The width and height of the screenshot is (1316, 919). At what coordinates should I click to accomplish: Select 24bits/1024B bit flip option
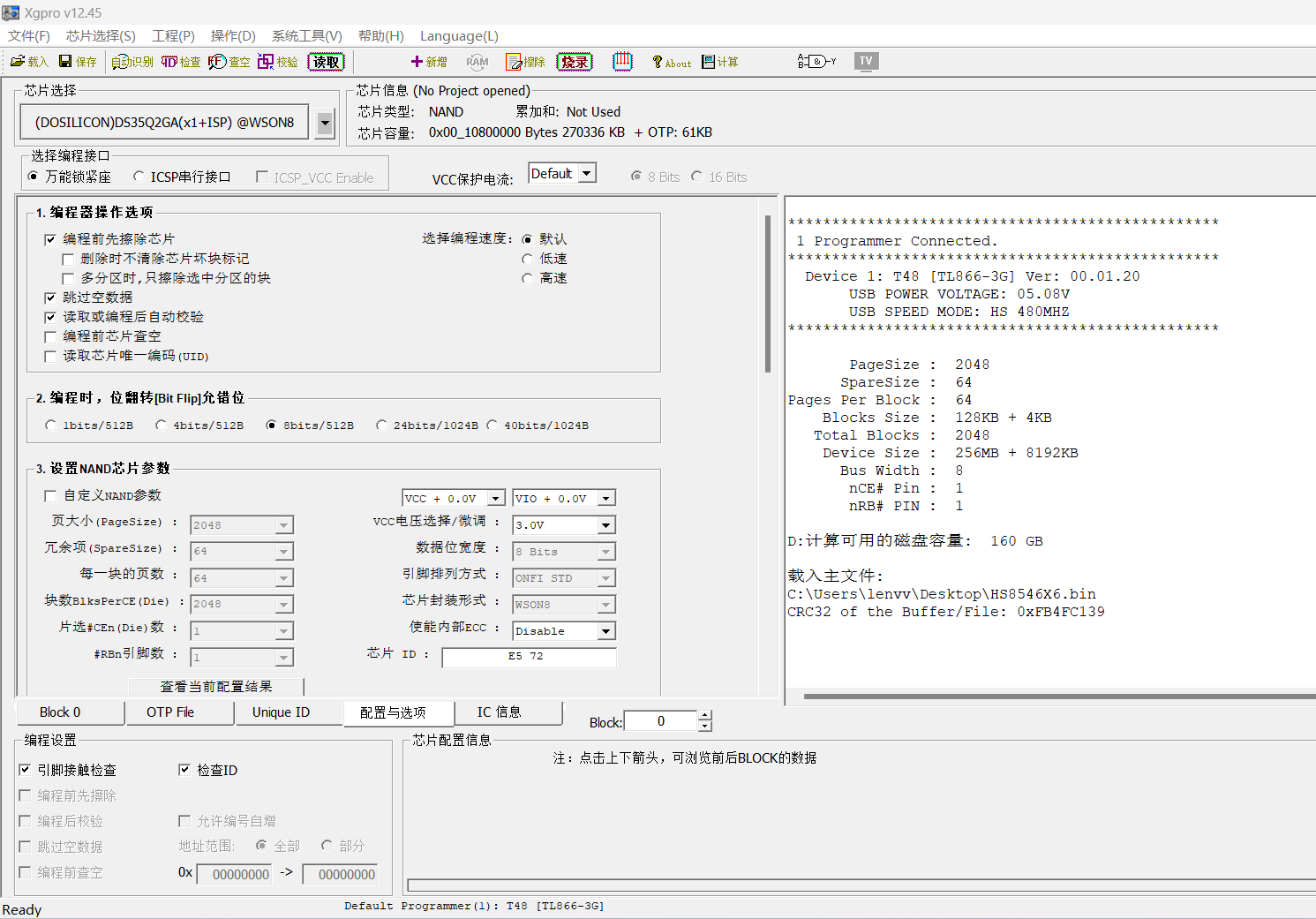click(x=381, y=426)
